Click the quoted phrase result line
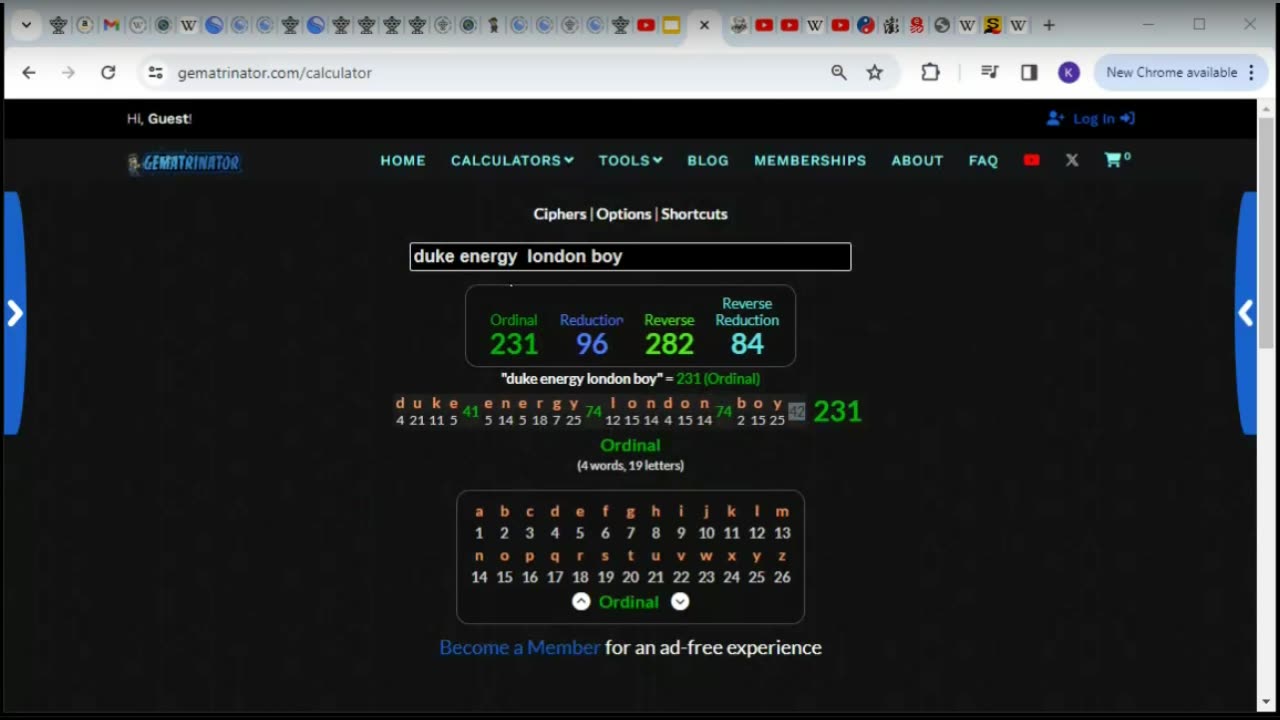Image resolution: width=1280 pixels, height=720 pixels. pyautogui.click(x=630, y=379)
